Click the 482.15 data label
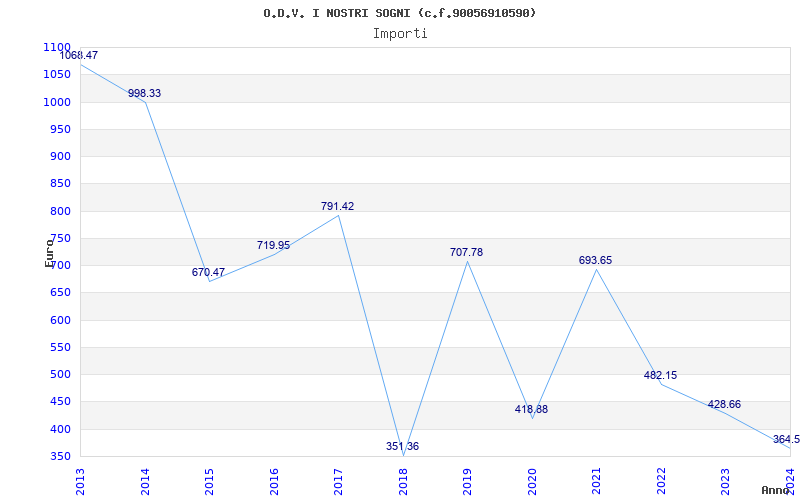Image resolution: width=800 pixels, height=500 pixels. 660,376
